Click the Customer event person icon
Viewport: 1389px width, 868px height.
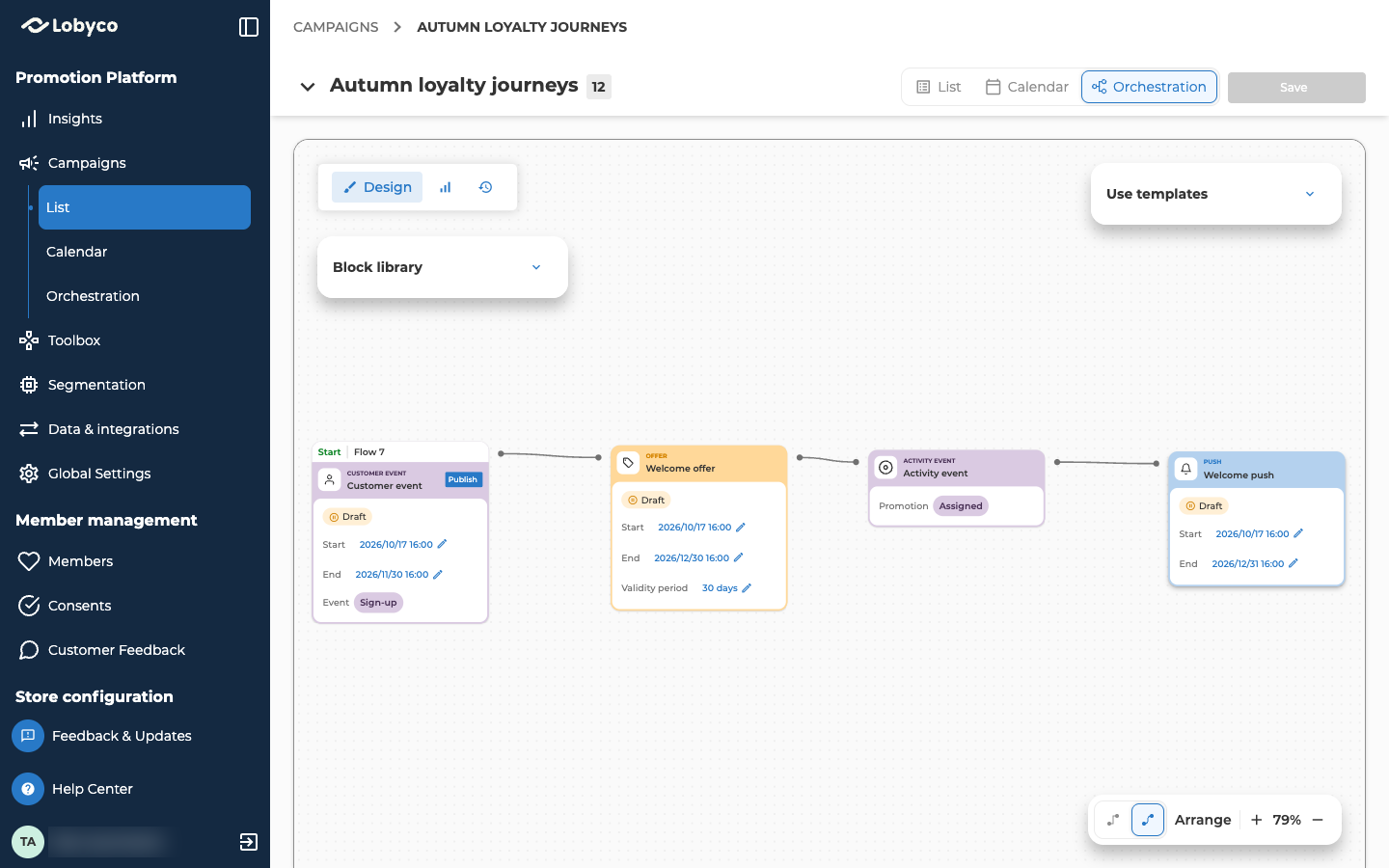tap(329, 479)
